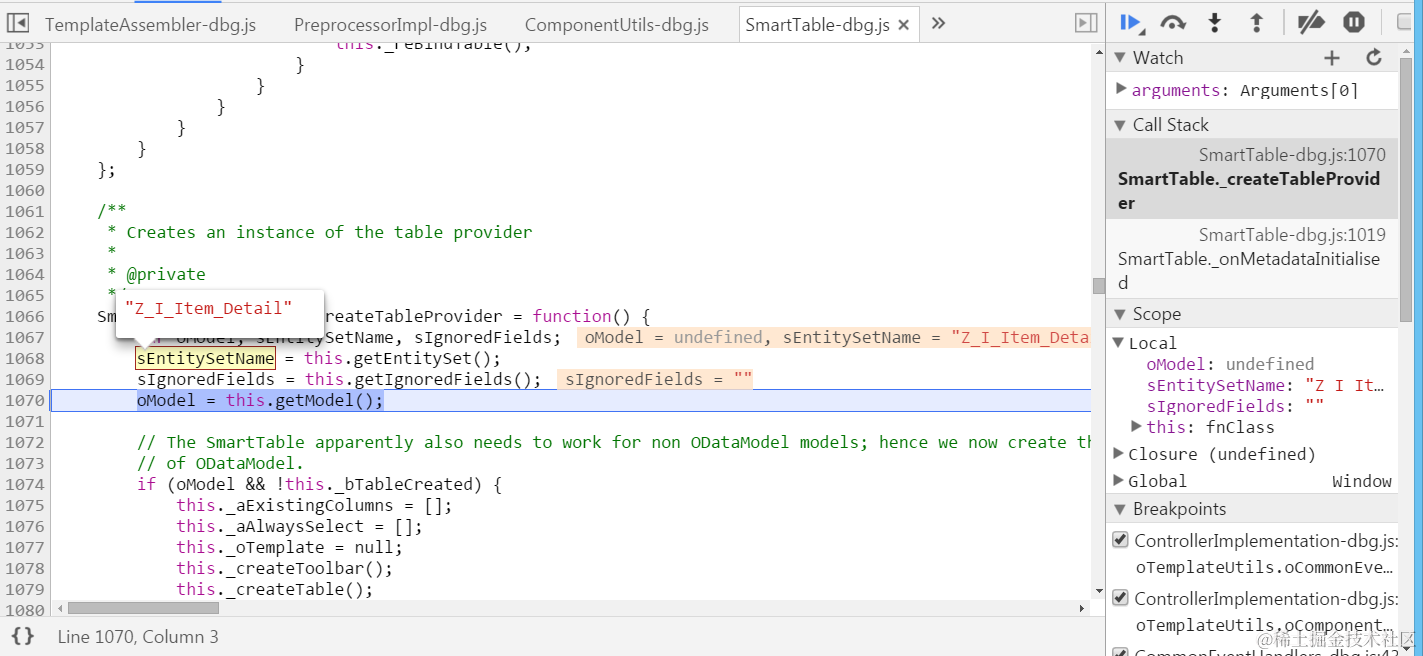Click this._createTable() code line
The image size is (1423, 656).
tap(274, 589)
